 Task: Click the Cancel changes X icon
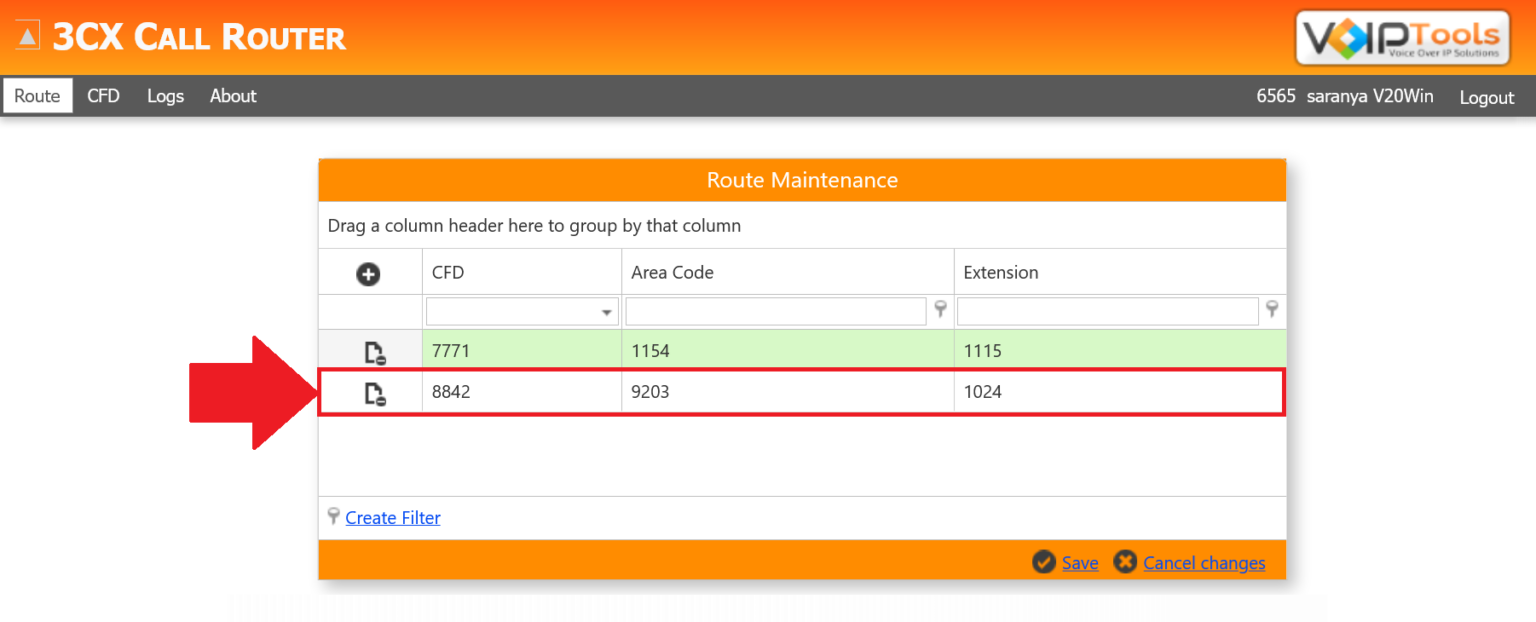click(1125, 562)
